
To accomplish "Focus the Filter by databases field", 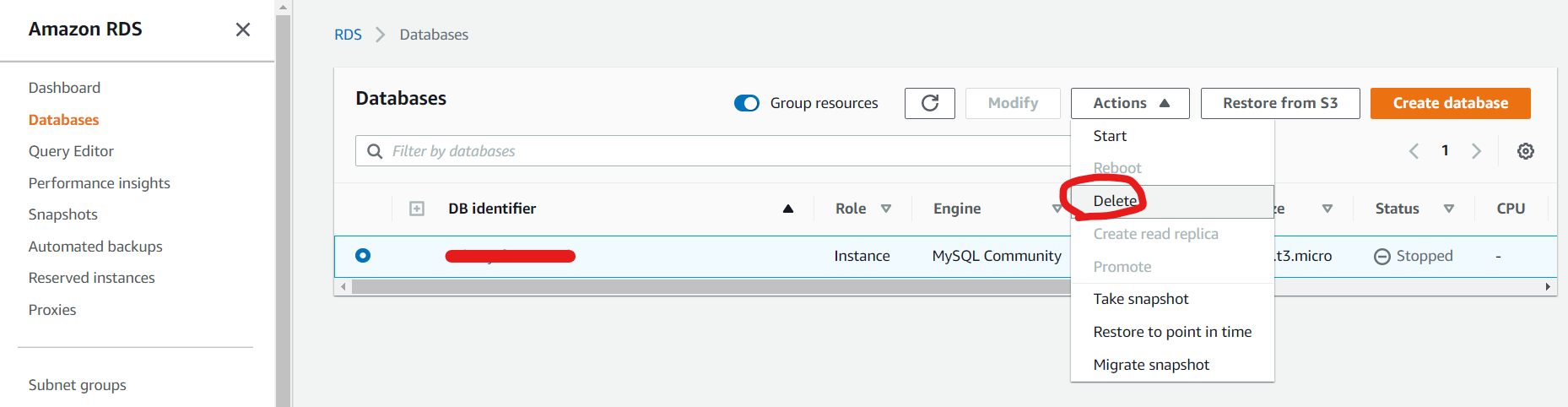I will pos(713,151).
